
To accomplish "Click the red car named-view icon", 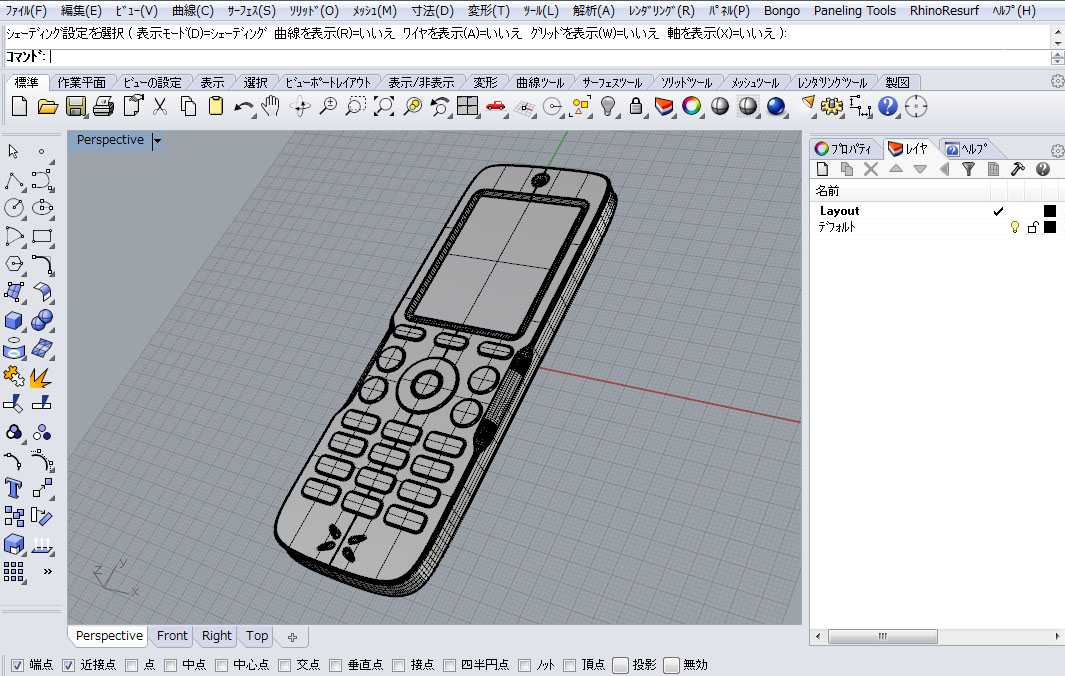I will pos(496,106).
